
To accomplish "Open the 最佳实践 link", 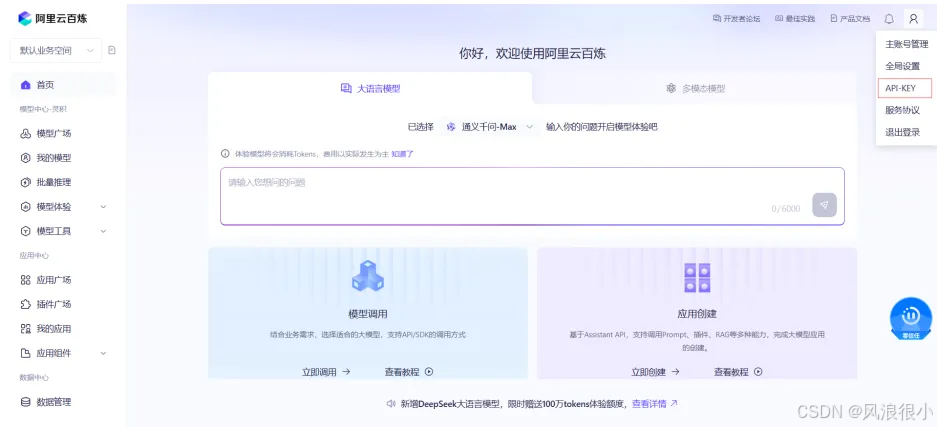I will [x=795, y=19].
